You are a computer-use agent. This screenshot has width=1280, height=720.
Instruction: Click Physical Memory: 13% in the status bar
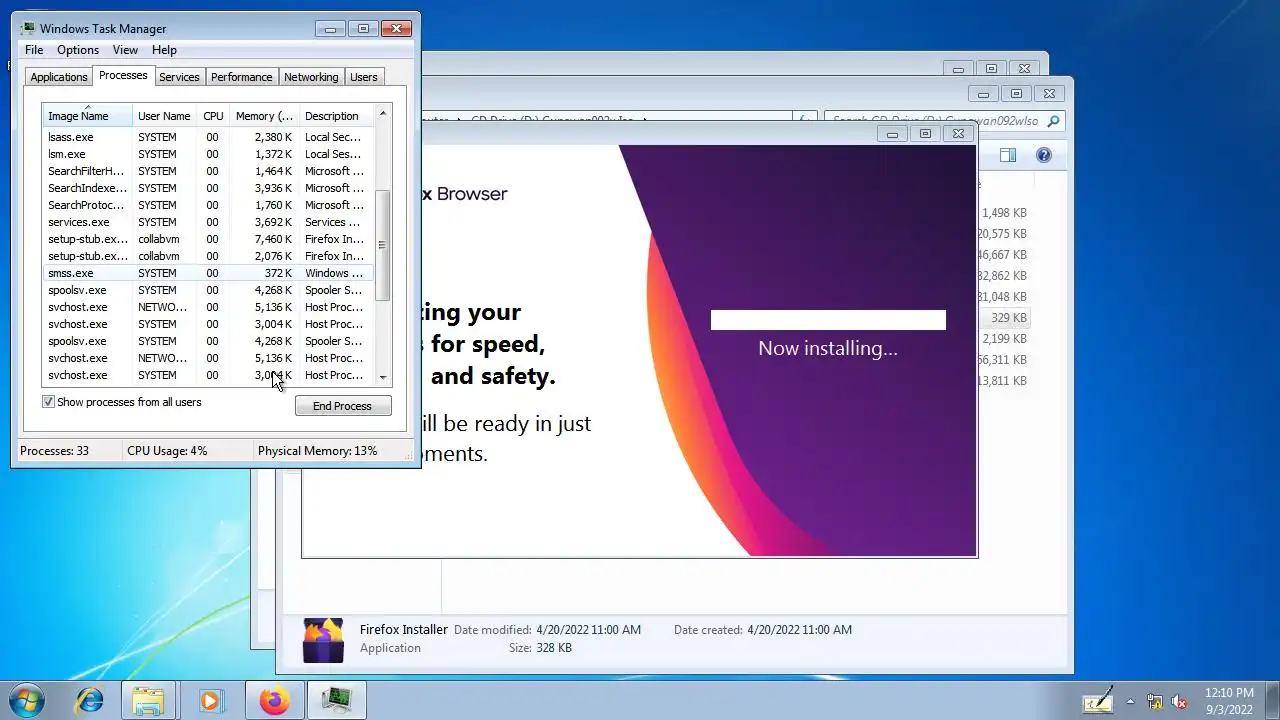tap(318, 451)
